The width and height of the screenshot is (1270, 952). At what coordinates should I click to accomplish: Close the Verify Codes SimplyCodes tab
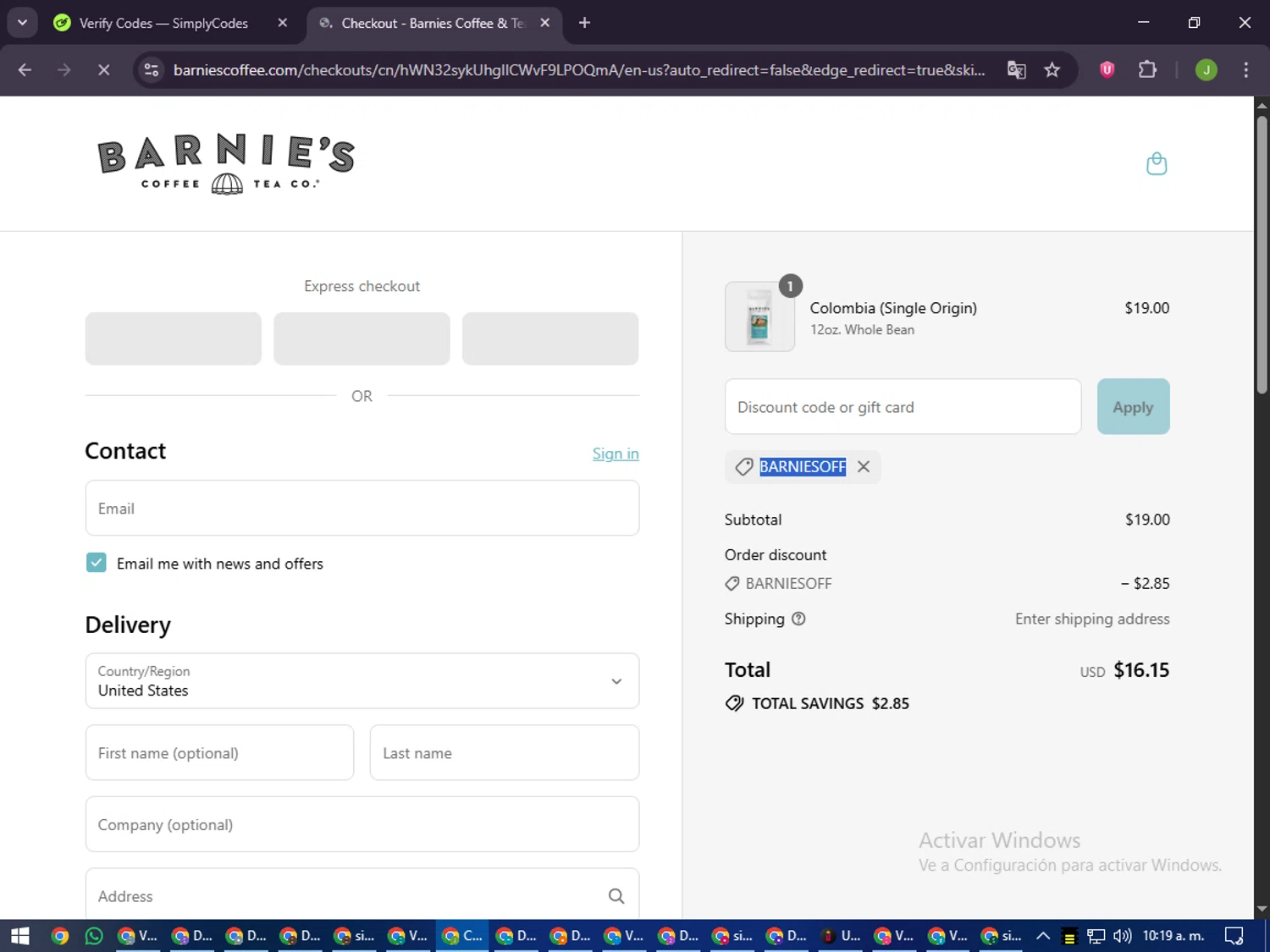[x=283, y=23]
